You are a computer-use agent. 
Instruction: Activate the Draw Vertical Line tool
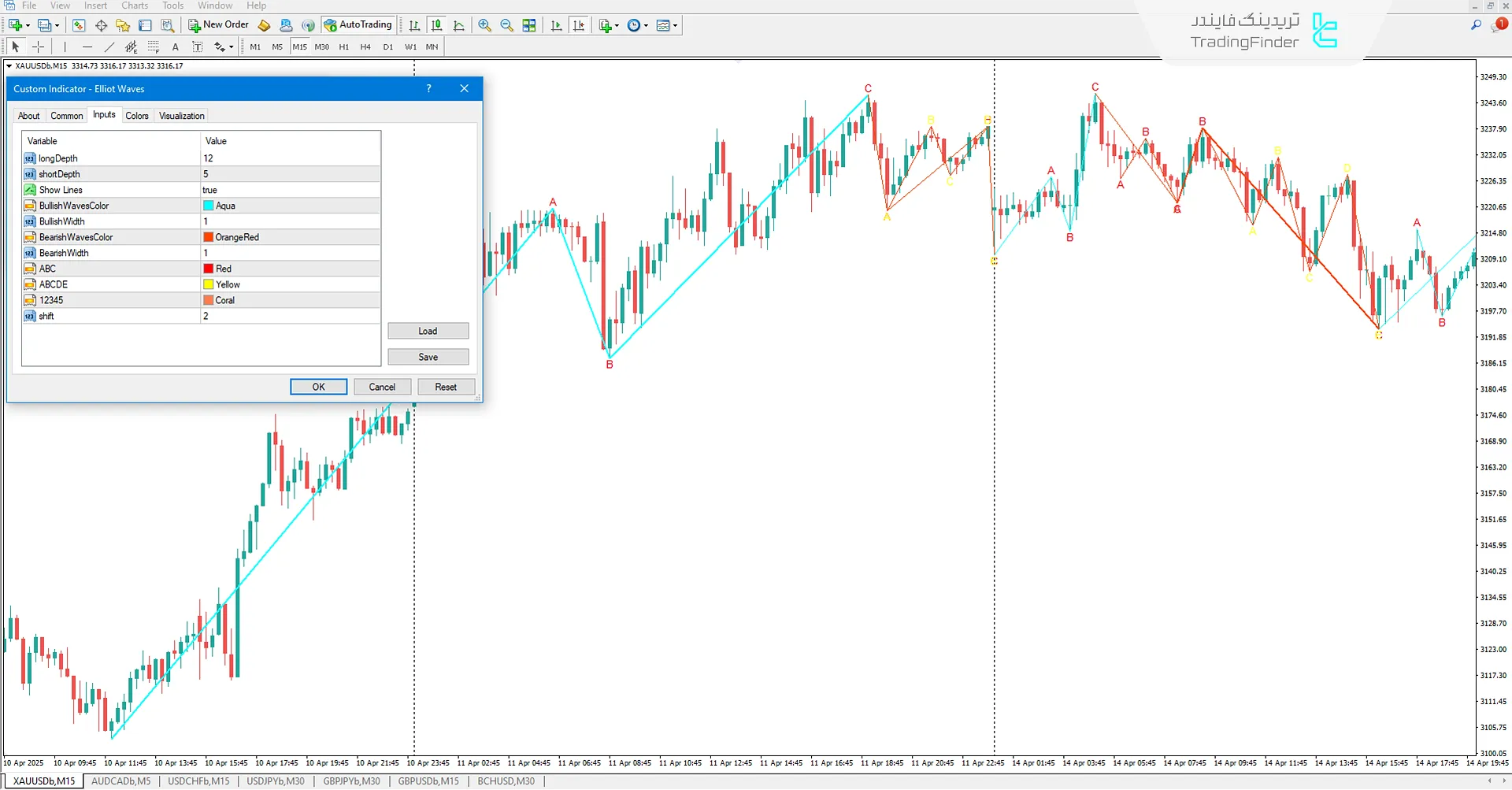pyautogui.click(x=65, y=46)
